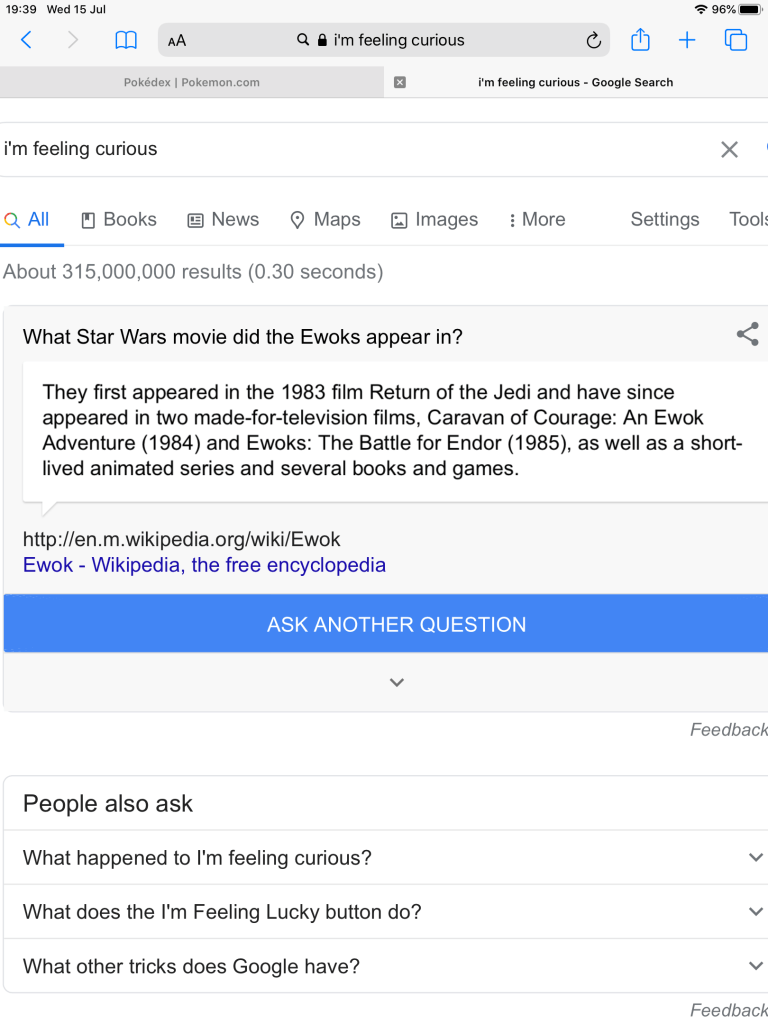Select the Images search tab
This screenshot has width=768, height=1024.
tap(434, 220)
